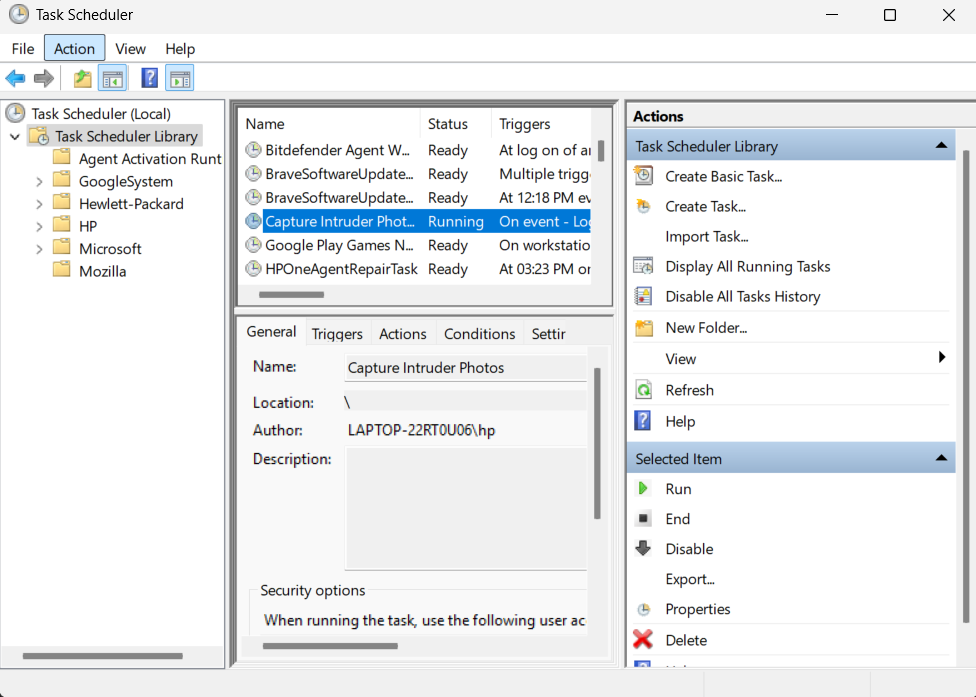
Task: Click the green Run icon
Action: [x=644, y=489]
